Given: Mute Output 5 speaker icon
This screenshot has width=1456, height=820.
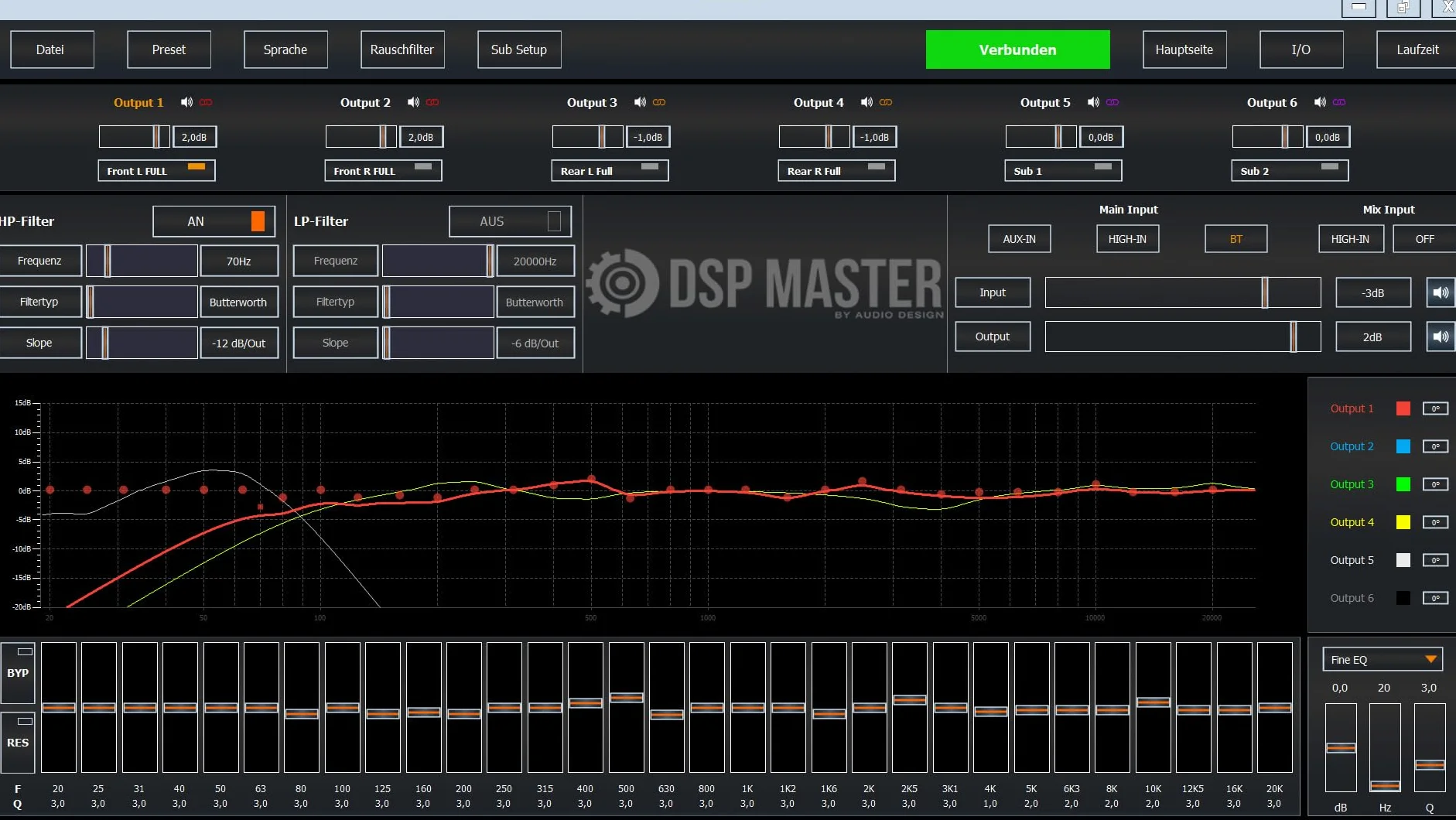Looking at the screenshot, I should click(1093, 102).
